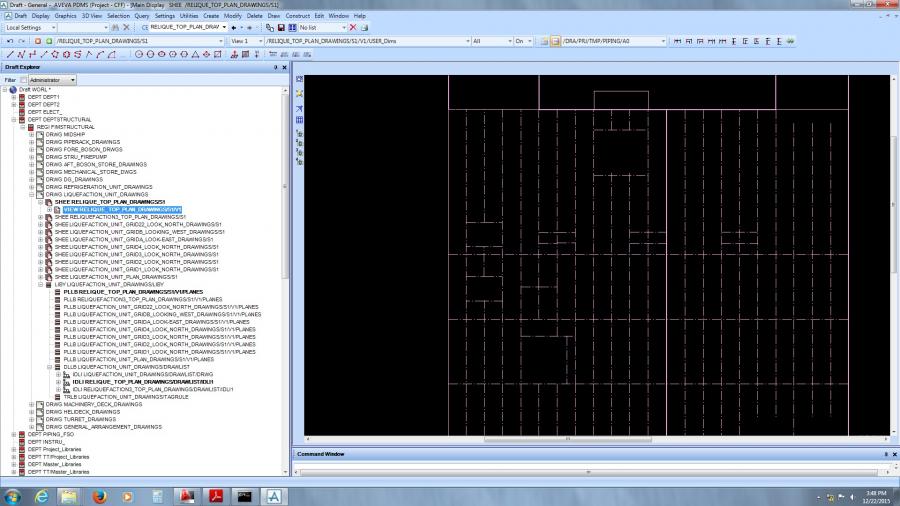900x506 pixels.
Task: Click the red X delete-list icon
Action: tap(353, 28)
